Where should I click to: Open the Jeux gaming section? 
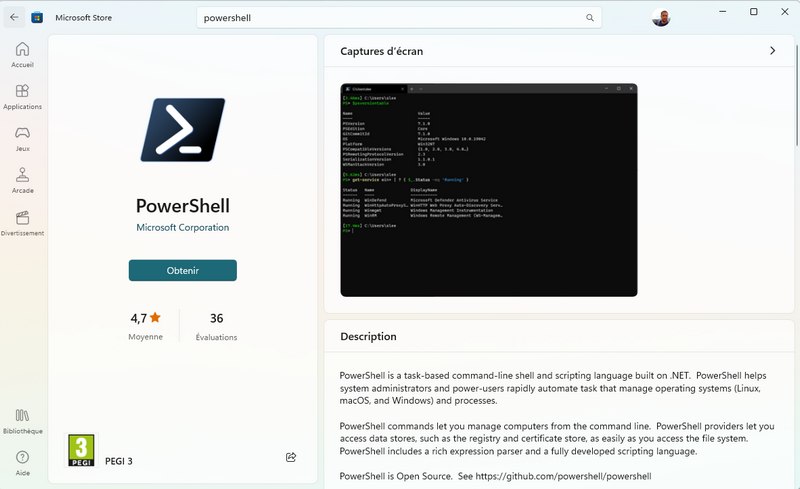tap(22, 138)
